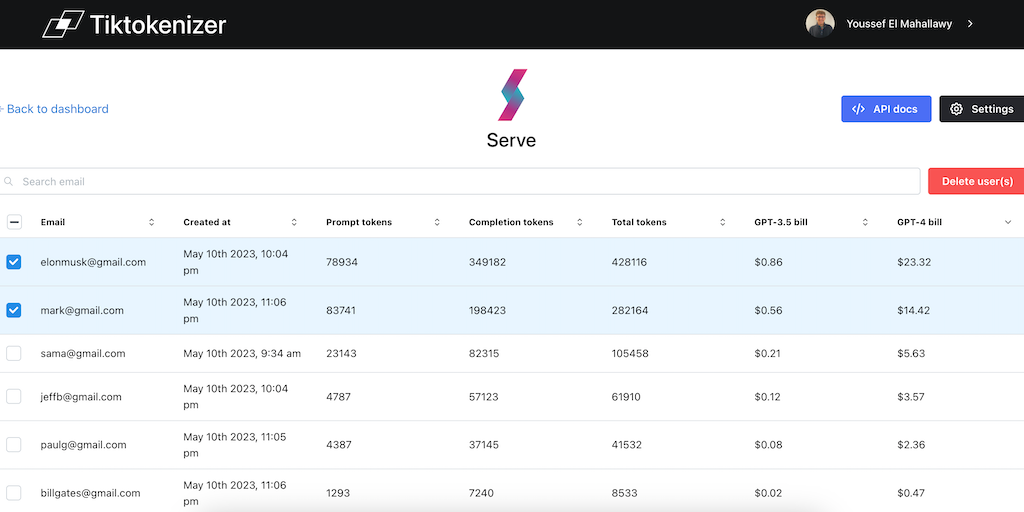Screen dimensions: 1024x512
Task: Sort by Created at column
Action: [294, 222]
